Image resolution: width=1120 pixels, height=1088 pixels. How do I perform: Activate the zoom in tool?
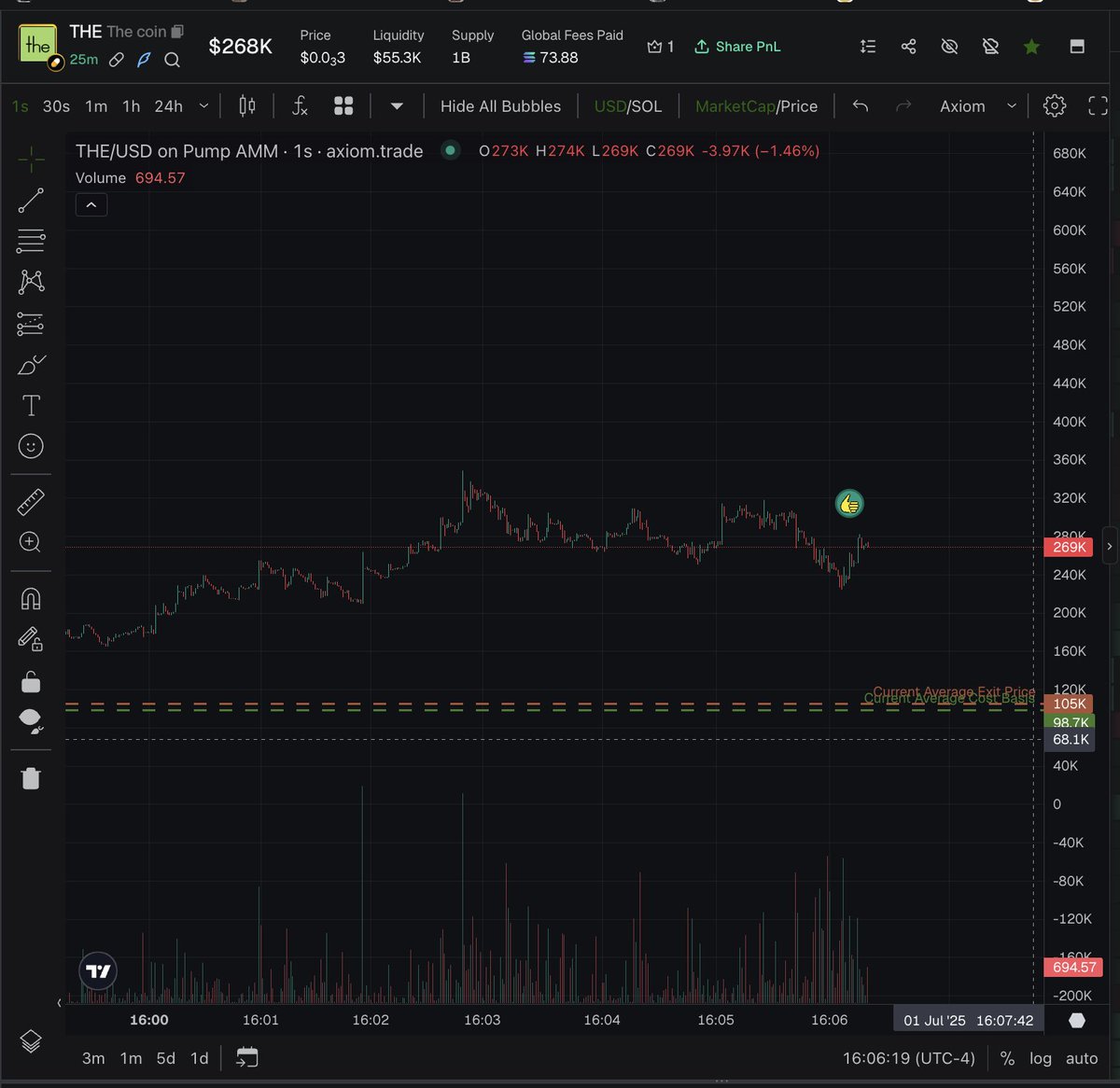pos(31,542)
